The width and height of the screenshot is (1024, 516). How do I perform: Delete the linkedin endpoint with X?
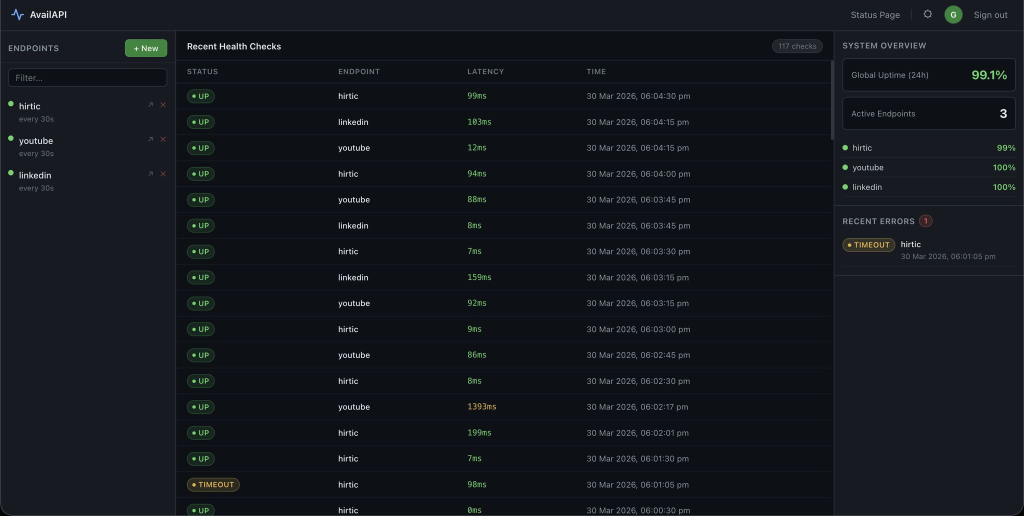coord(163,174)
